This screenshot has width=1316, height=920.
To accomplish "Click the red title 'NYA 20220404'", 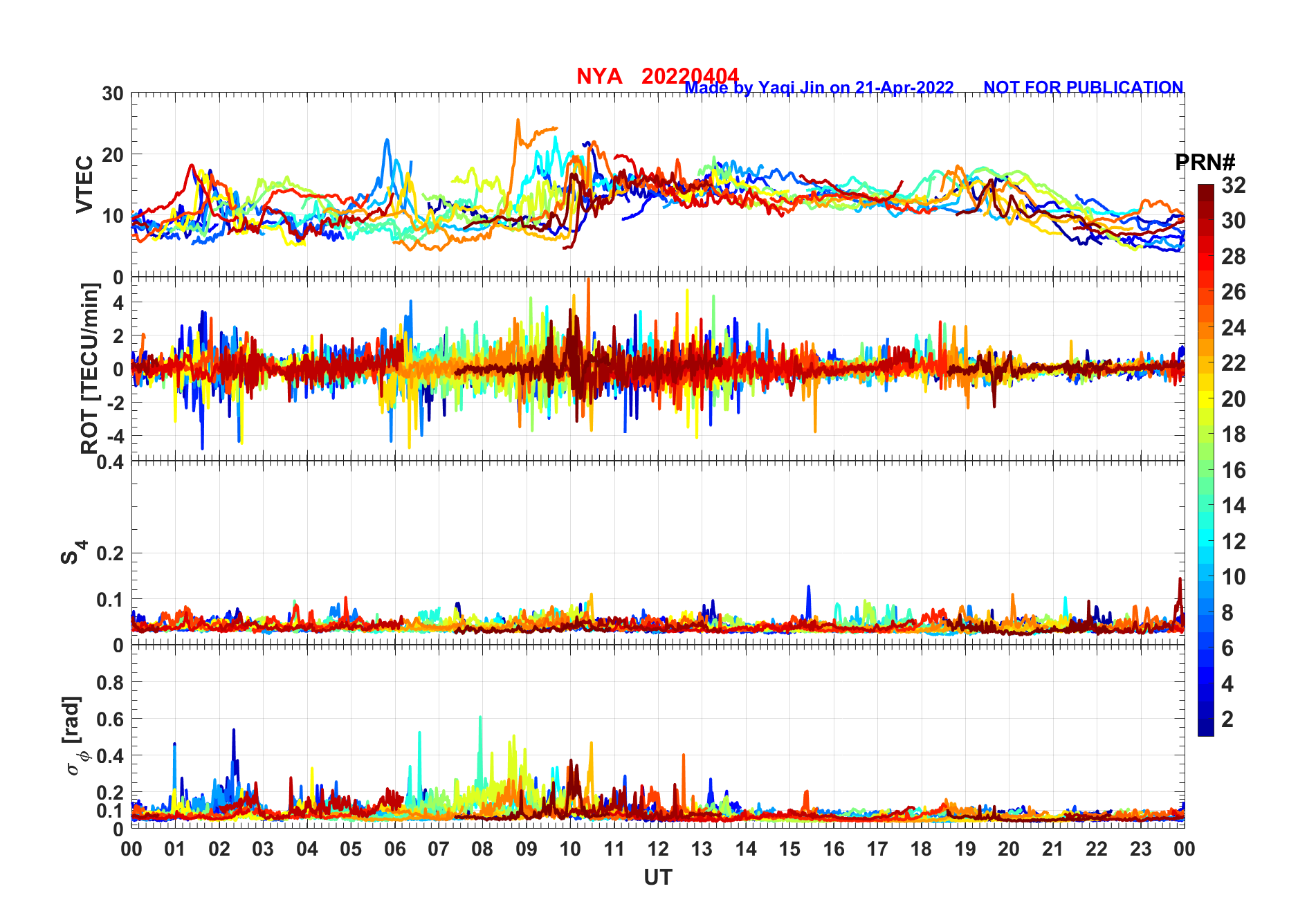I will [x=657, y=75].
